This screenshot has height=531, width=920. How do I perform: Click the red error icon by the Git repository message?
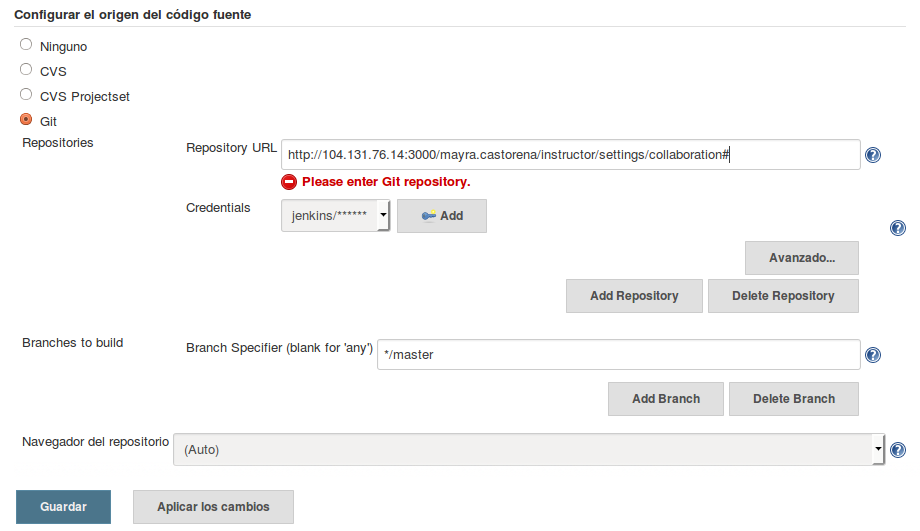coord(289,182)
